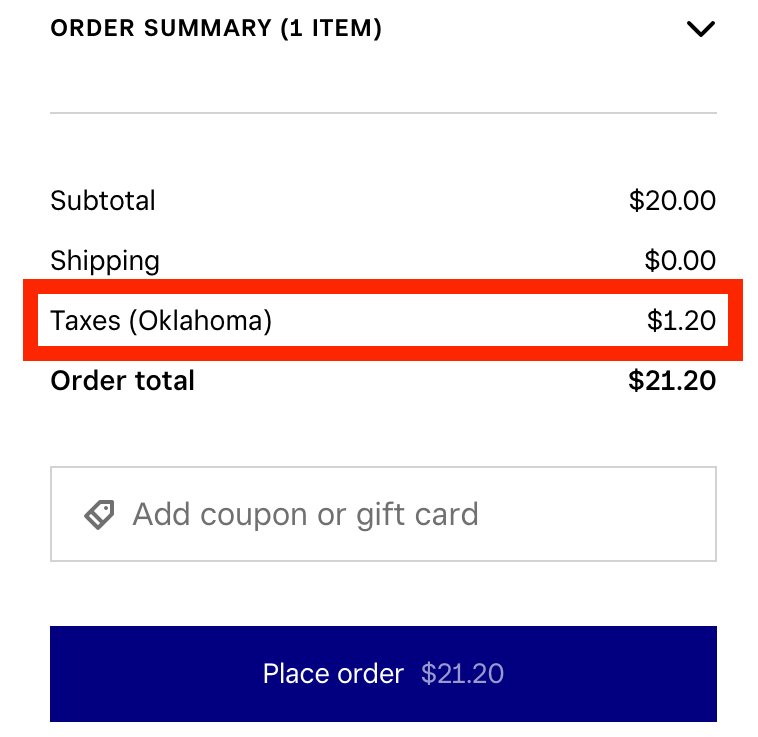Click the bold $21.20 order total amount
The width and height of the screenshot is (758, 737).
[672, 380]
